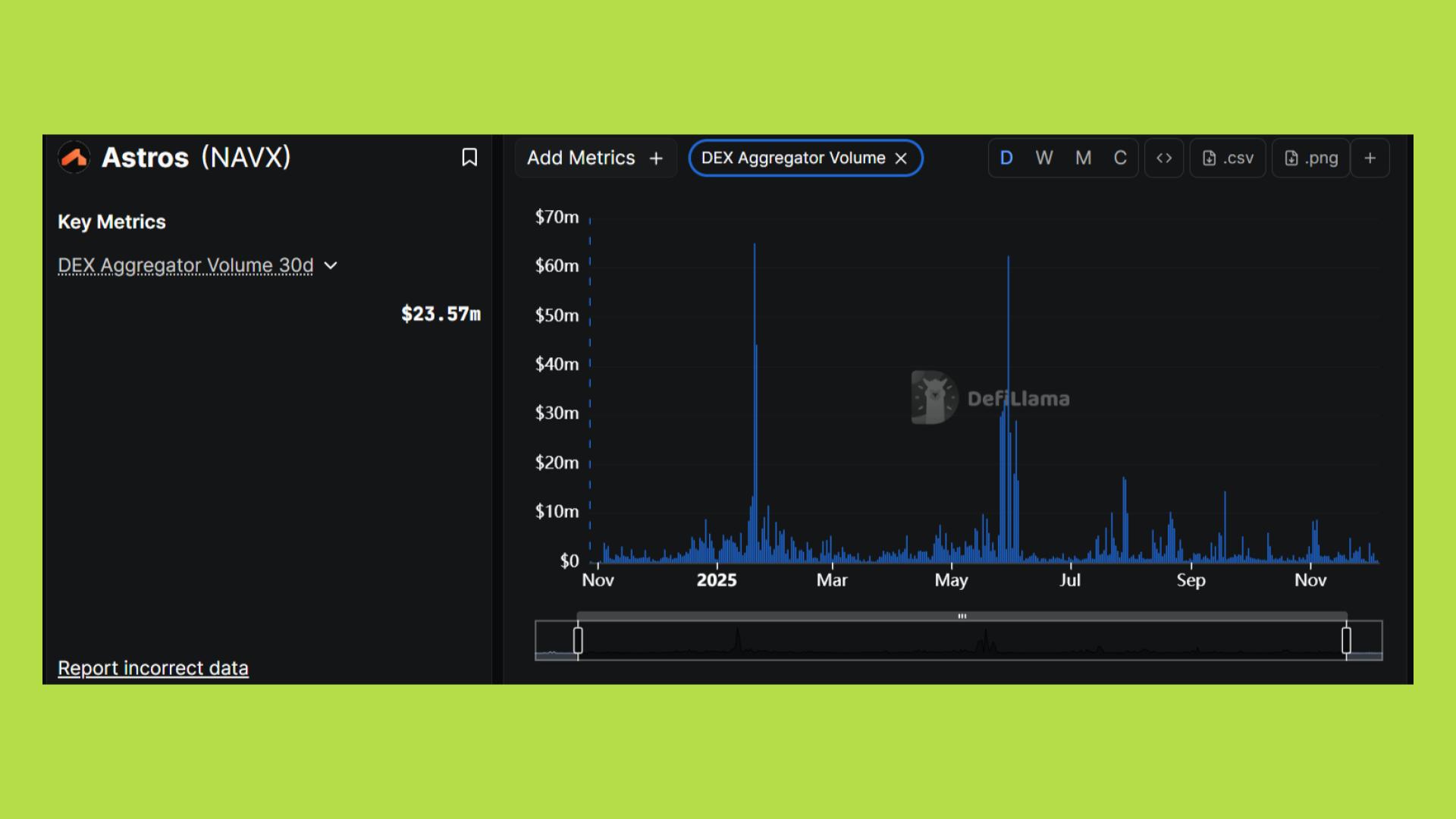Switch chart to Daily interval
The width and height of the screenshot is (1456, 819).
point(1006,158)
